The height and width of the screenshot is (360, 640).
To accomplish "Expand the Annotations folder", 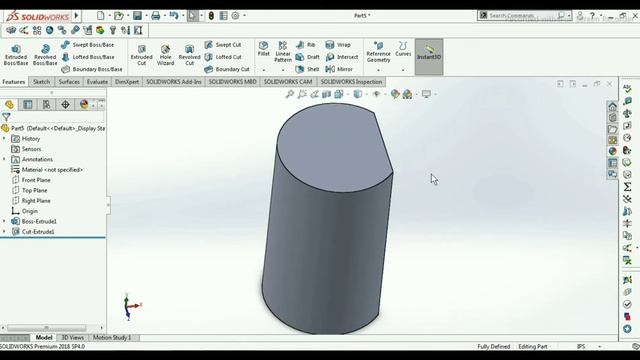I will 4,160.
